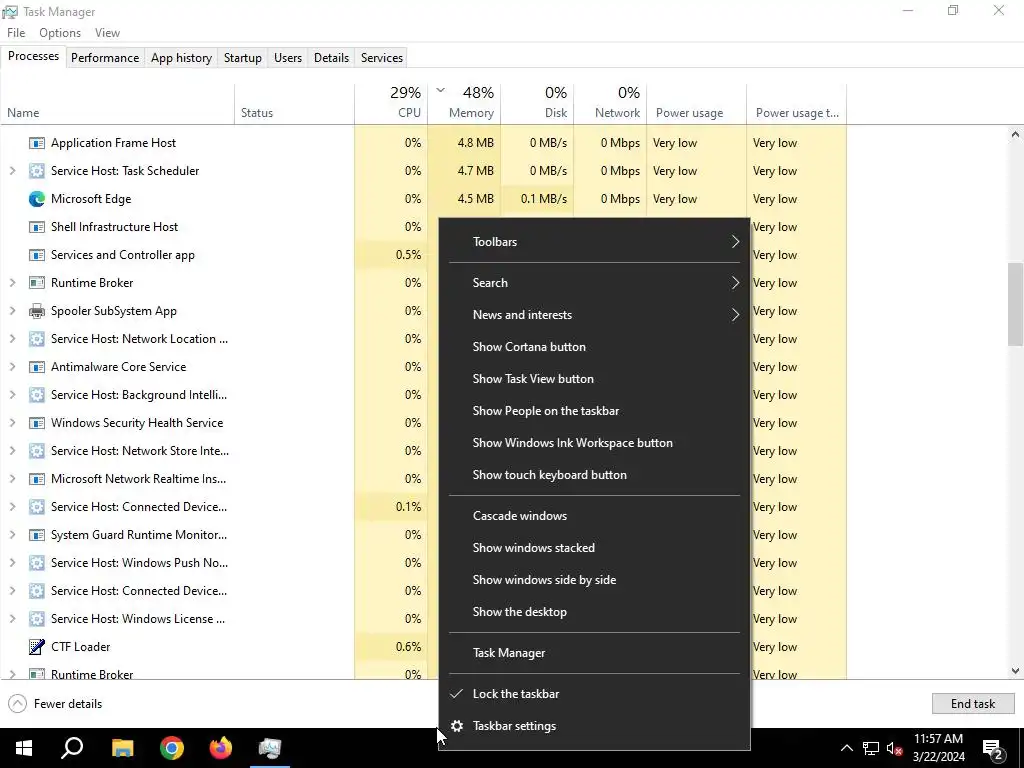Screen dimensions: 1024x768
Task: Expand Spooler SubSystem App row
Action: (x=12, y=311)
